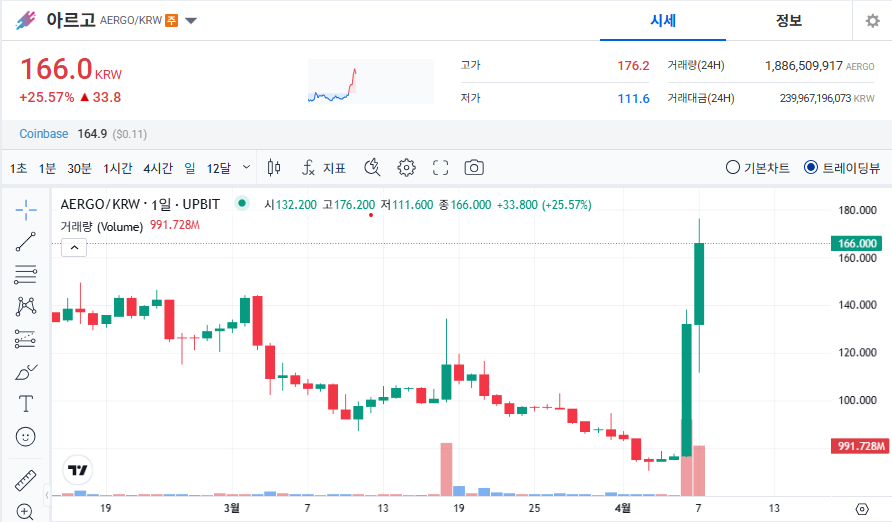Viewport: 892px width, 522px height.
Task: Select the 1분 timeframe
Action: pyautogui.click(x=47, y=168)
